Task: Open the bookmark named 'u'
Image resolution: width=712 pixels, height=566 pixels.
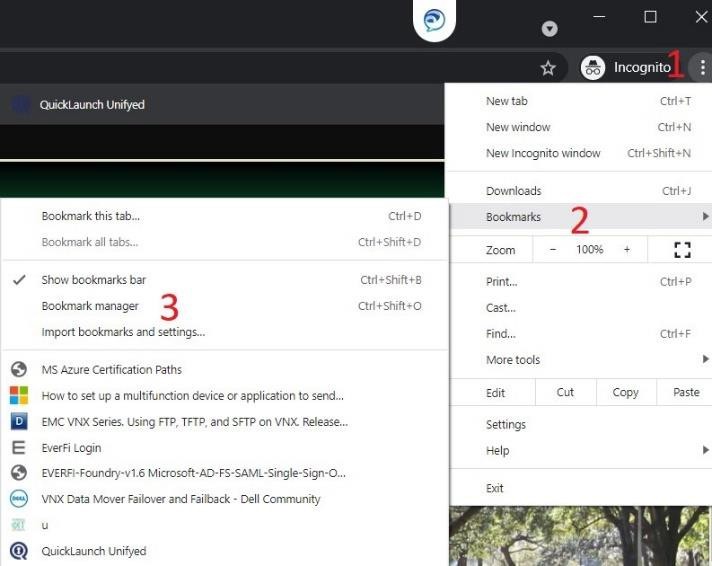Action: [x=225, y=525]
